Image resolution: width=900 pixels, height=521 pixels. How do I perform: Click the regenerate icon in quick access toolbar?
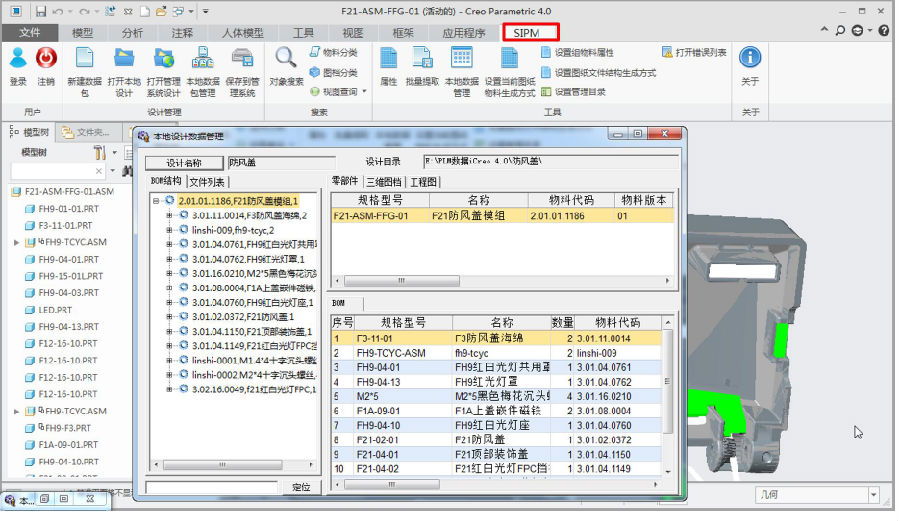[110, 11]
